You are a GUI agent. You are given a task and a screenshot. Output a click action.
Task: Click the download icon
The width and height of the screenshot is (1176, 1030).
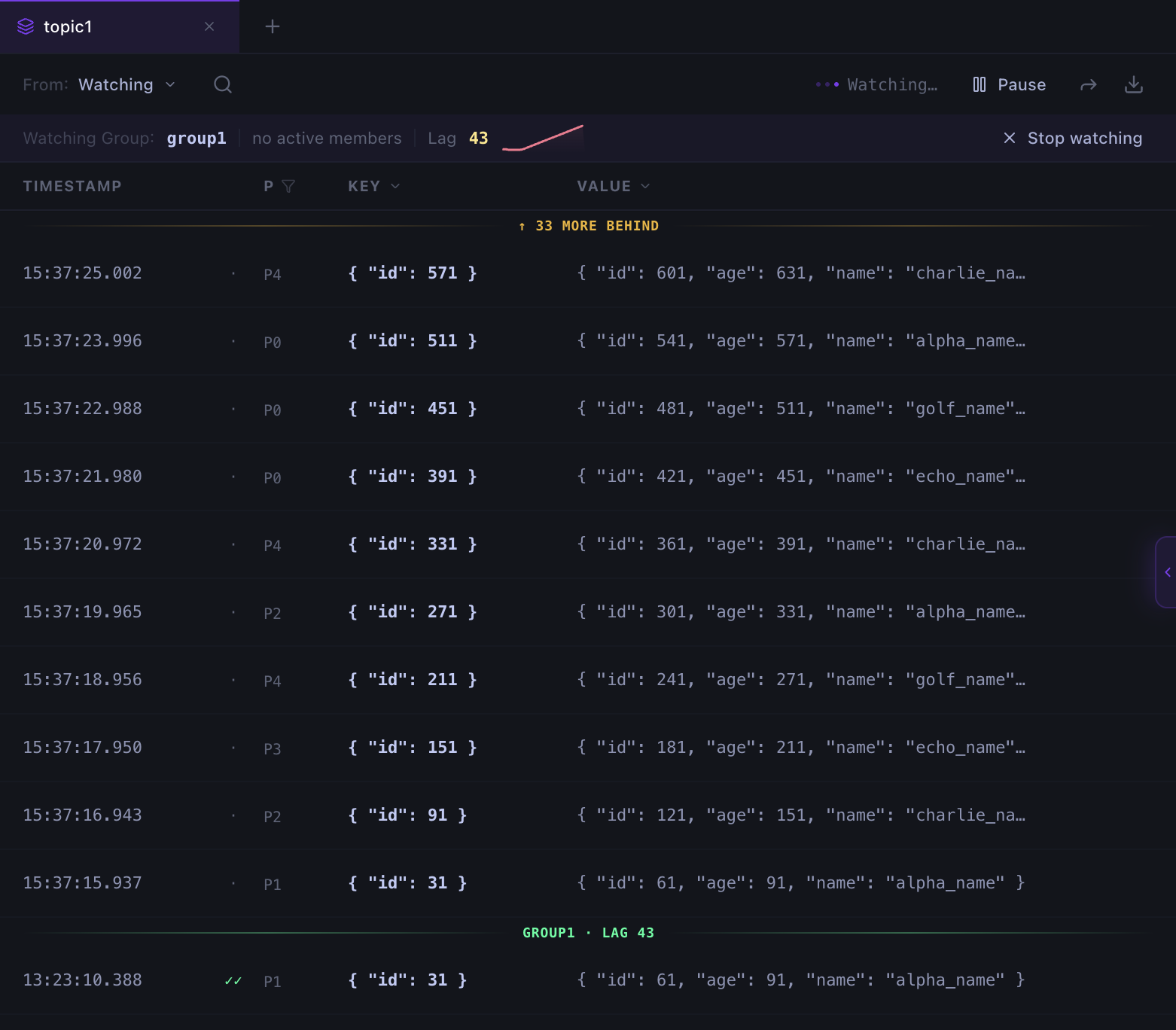[x=1133, y=84]
